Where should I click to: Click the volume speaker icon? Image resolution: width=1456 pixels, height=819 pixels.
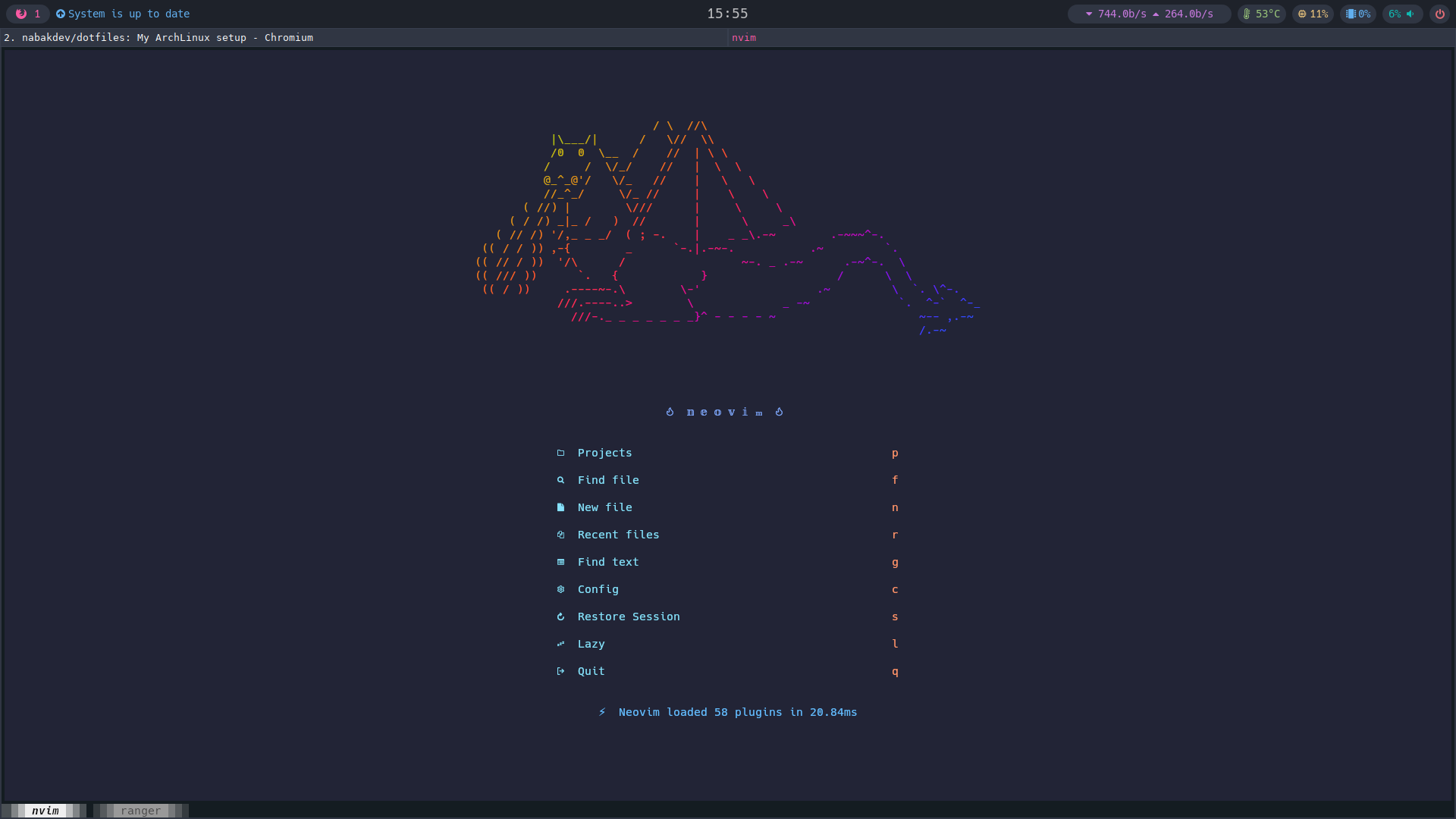pyautogui.click(x=1410, y=14)
